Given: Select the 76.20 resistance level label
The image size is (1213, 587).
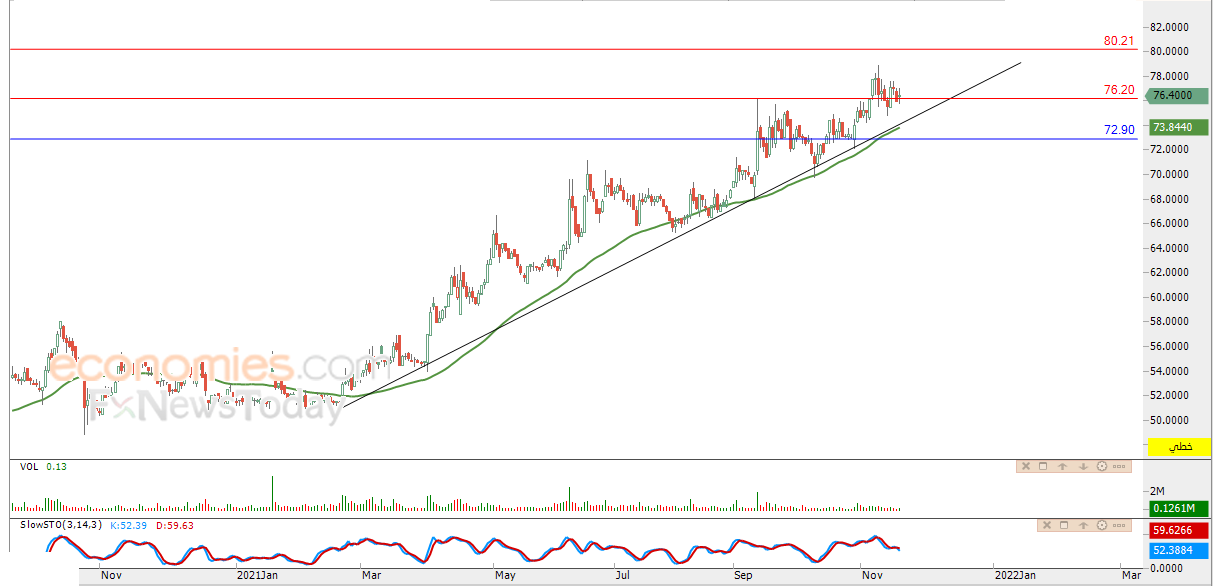Looking at the screenshot, I should point(1119,89).
